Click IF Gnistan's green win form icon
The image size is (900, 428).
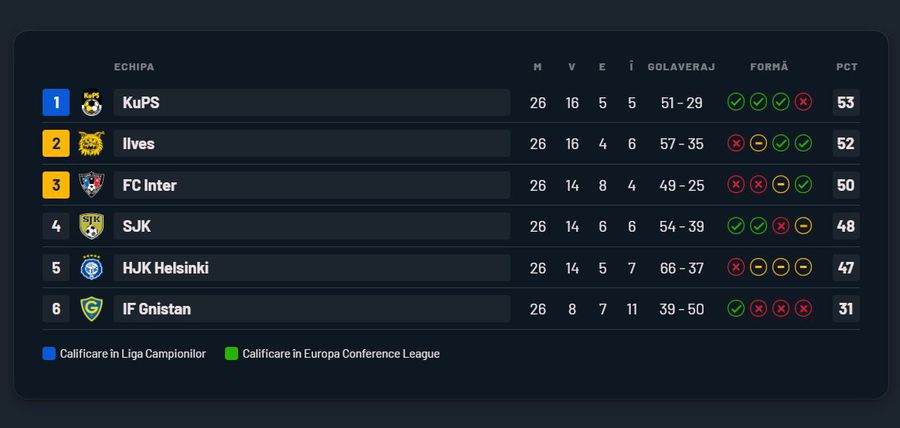(736, 309)
